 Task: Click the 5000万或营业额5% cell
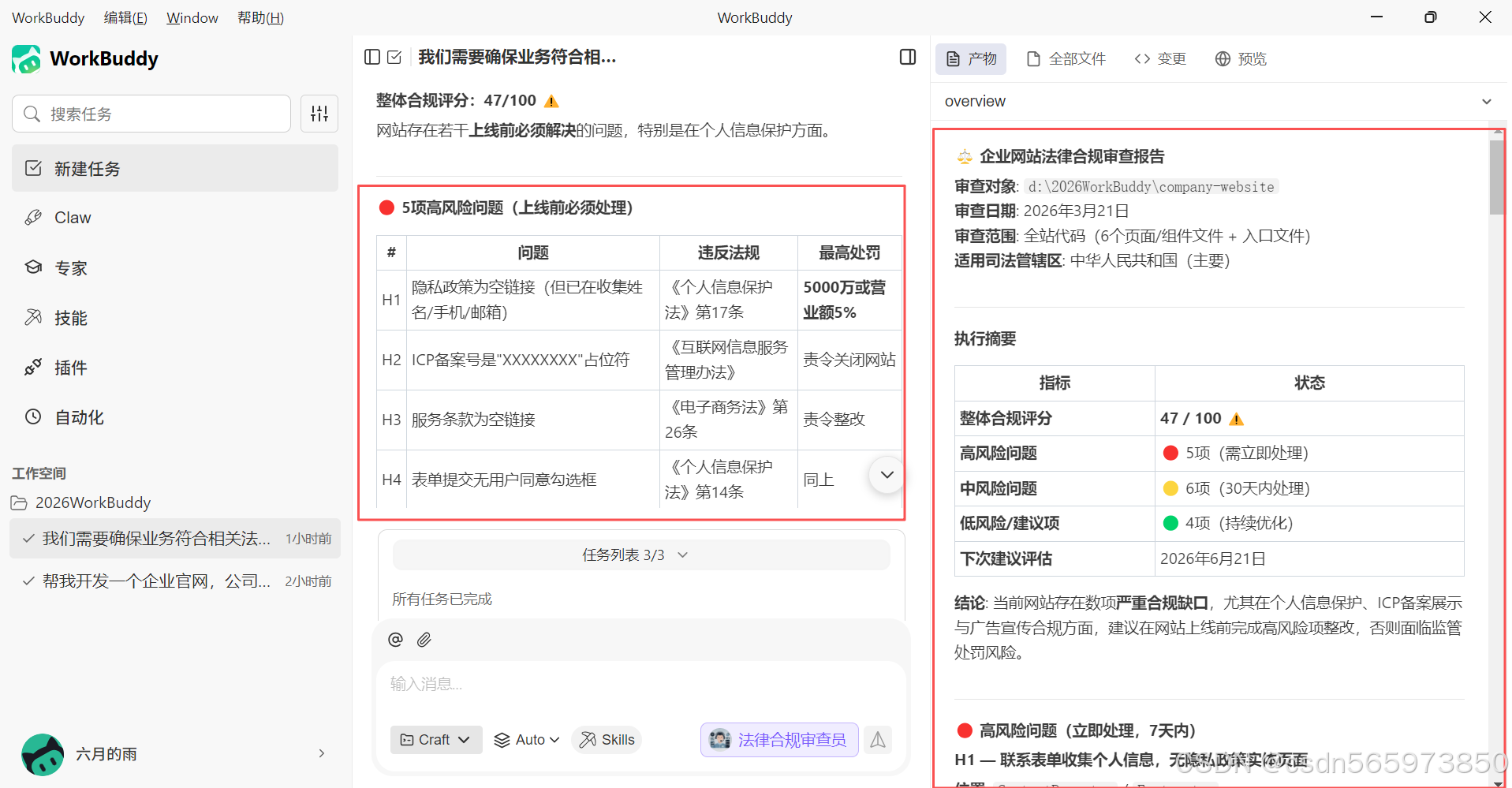coord(849,300)
